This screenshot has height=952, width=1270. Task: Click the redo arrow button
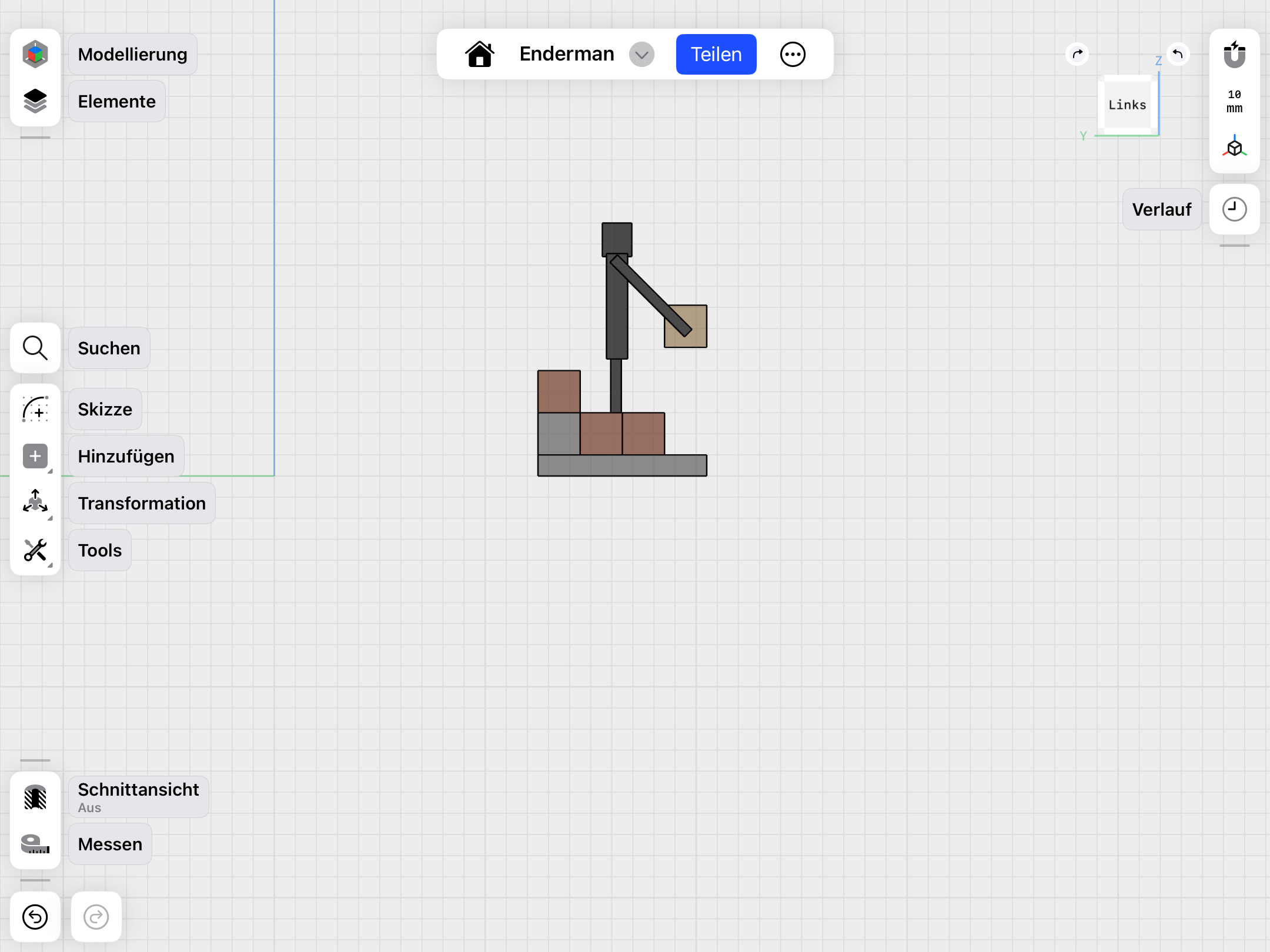[x=96, y=917]
